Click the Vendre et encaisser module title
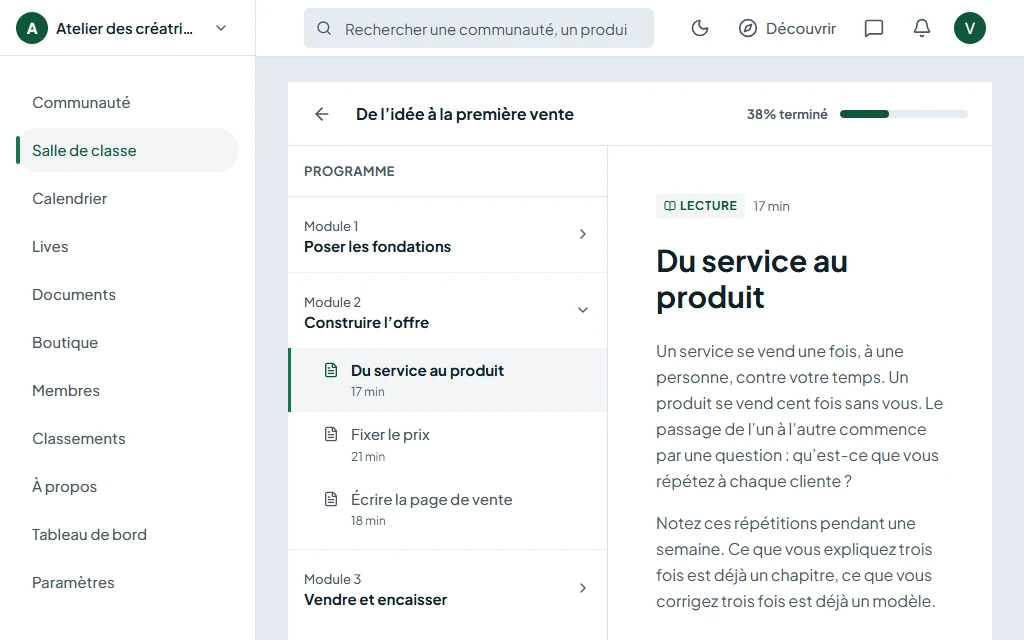1024x640 pixels. click(x=376, y=600)
